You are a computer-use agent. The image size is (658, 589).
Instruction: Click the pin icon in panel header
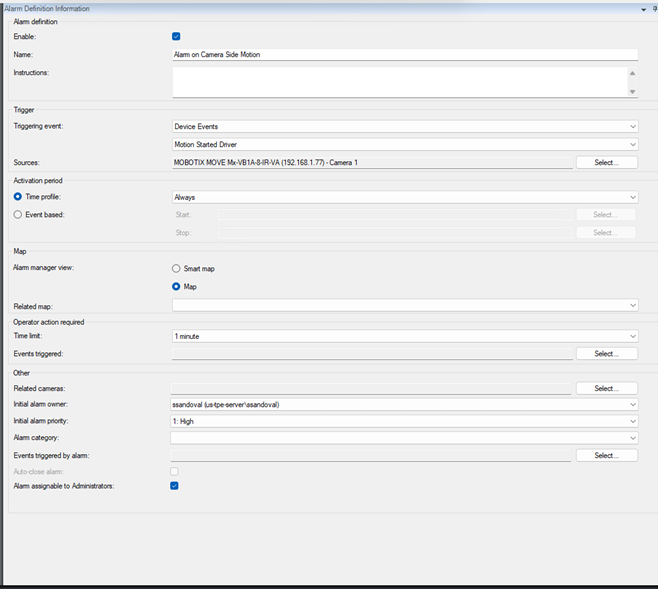tap(655, 9)
